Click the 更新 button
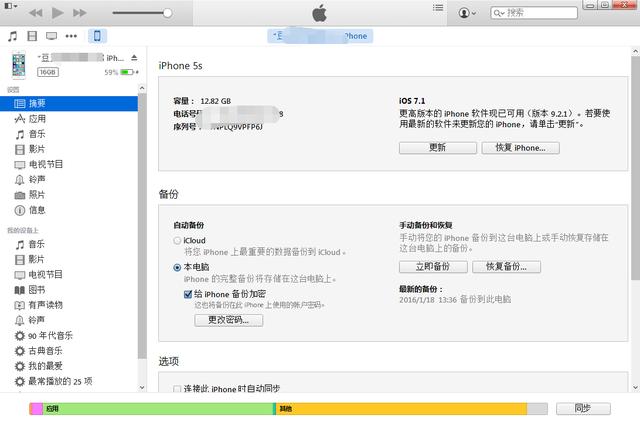Image resolution: width=640 pixels, height=425 pixels. tap(438, 148)
